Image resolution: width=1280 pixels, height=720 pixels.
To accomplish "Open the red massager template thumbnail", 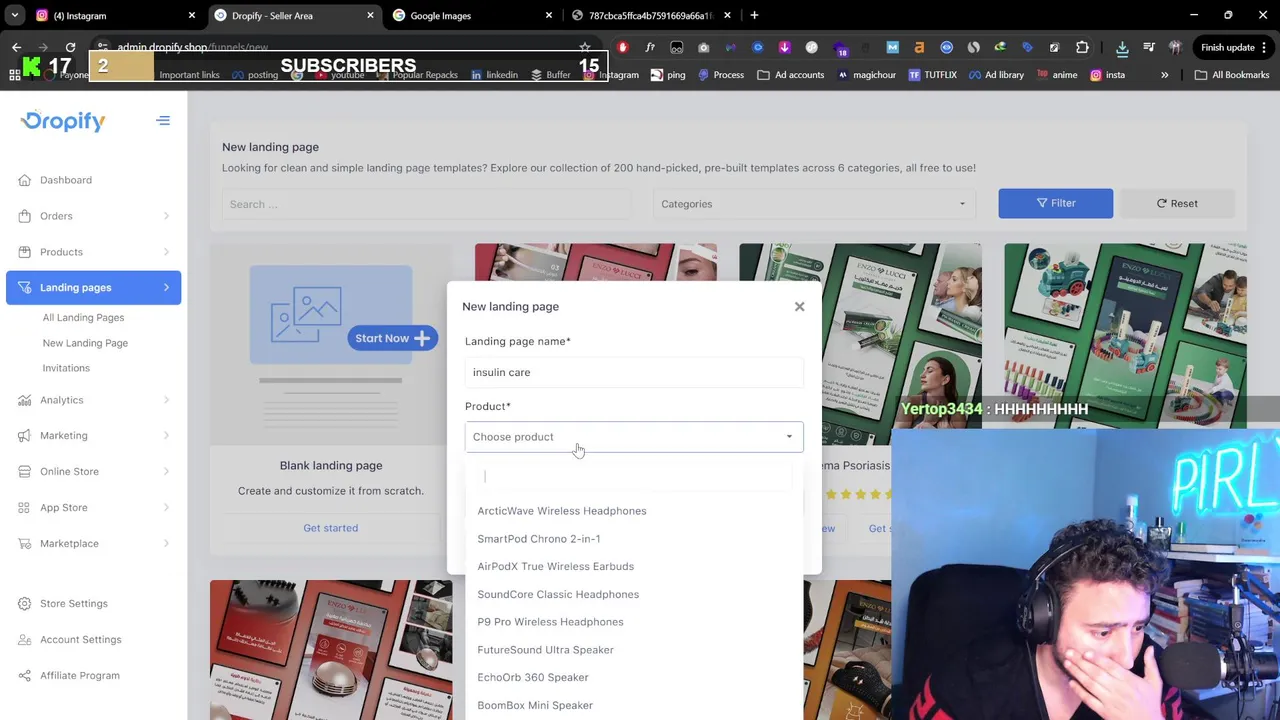I will (x=331, y=650).
